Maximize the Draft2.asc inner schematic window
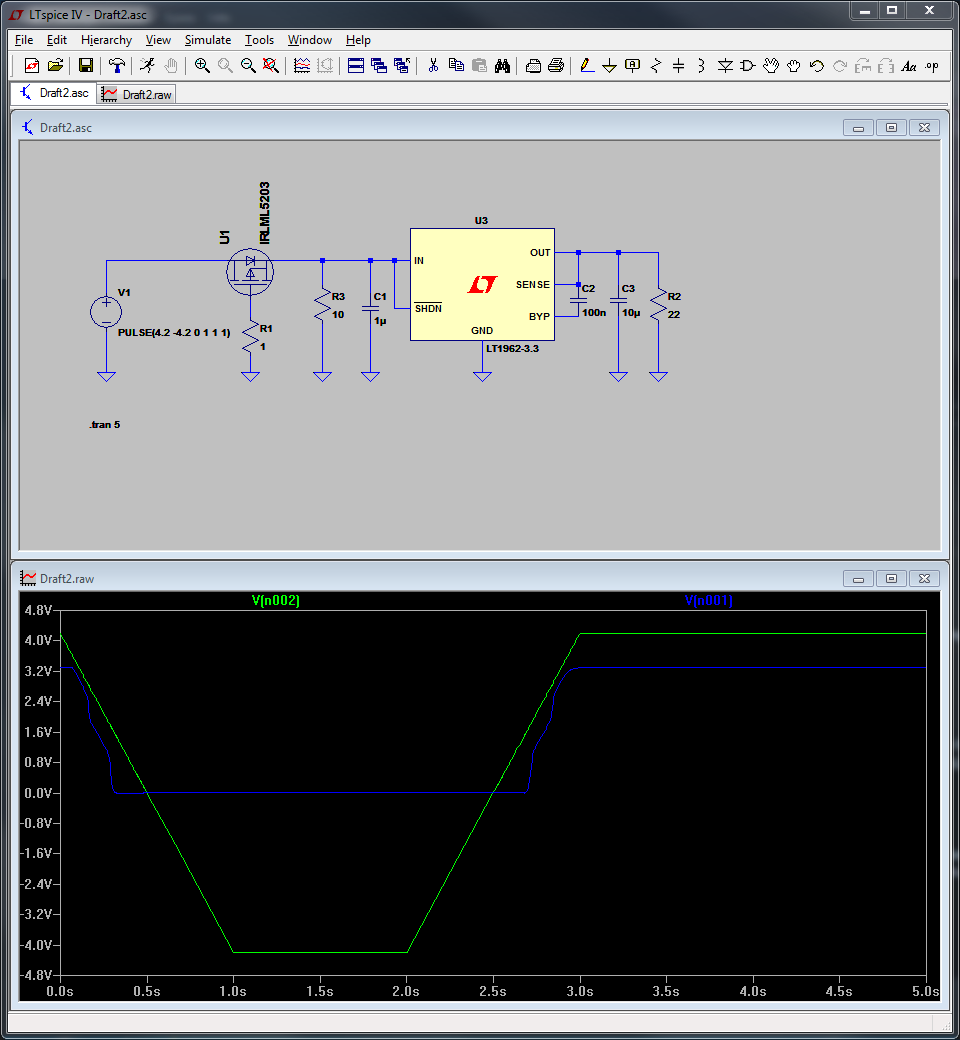Screen dimensions: 960x1040 pyautogui.click(x=891, y=127)
